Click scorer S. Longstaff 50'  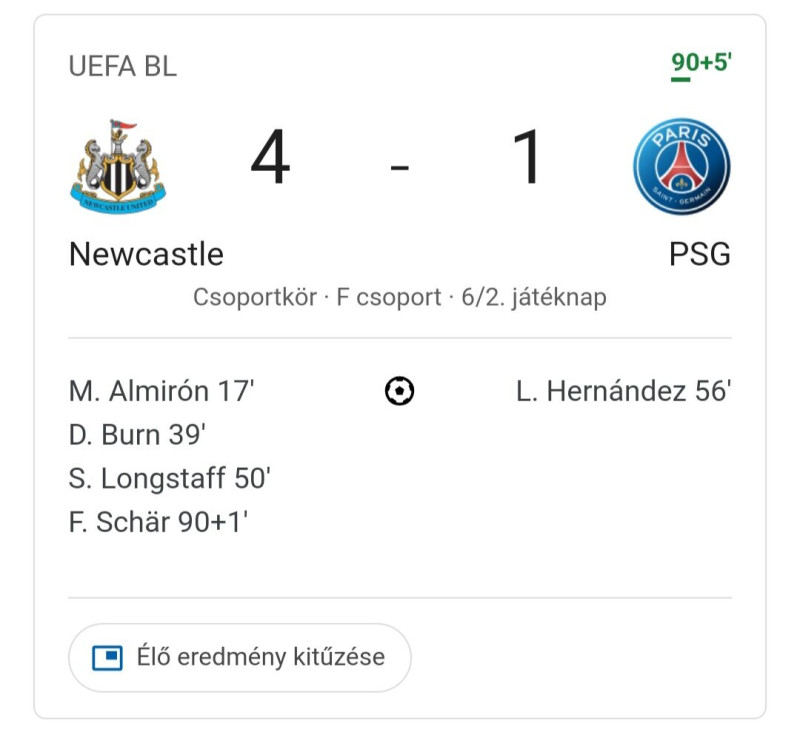169,478
